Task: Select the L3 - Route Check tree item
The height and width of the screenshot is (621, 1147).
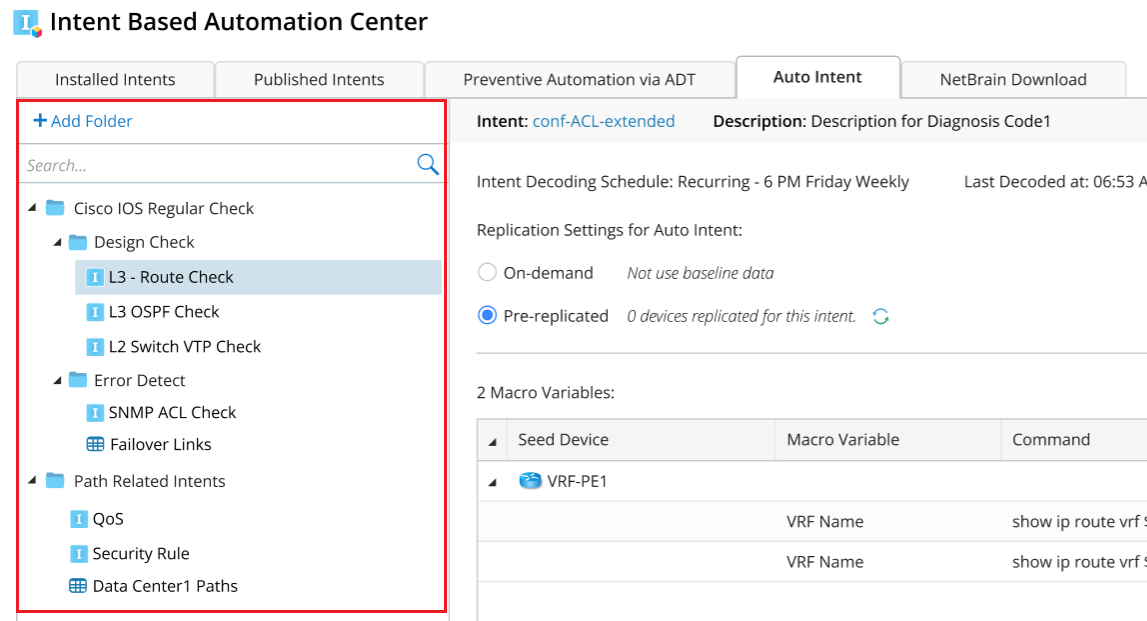Action: click(x=258, y=277)
